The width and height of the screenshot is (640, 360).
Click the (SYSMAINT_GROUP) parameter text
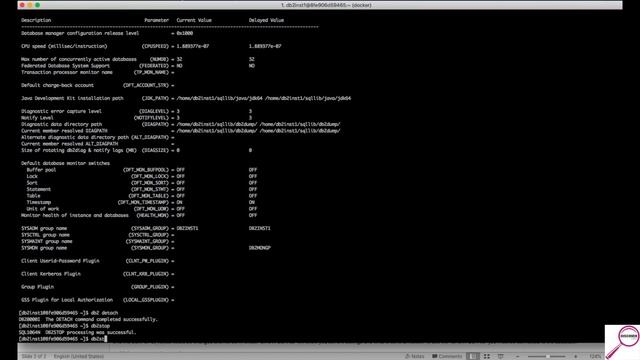(x=147, y=241)
